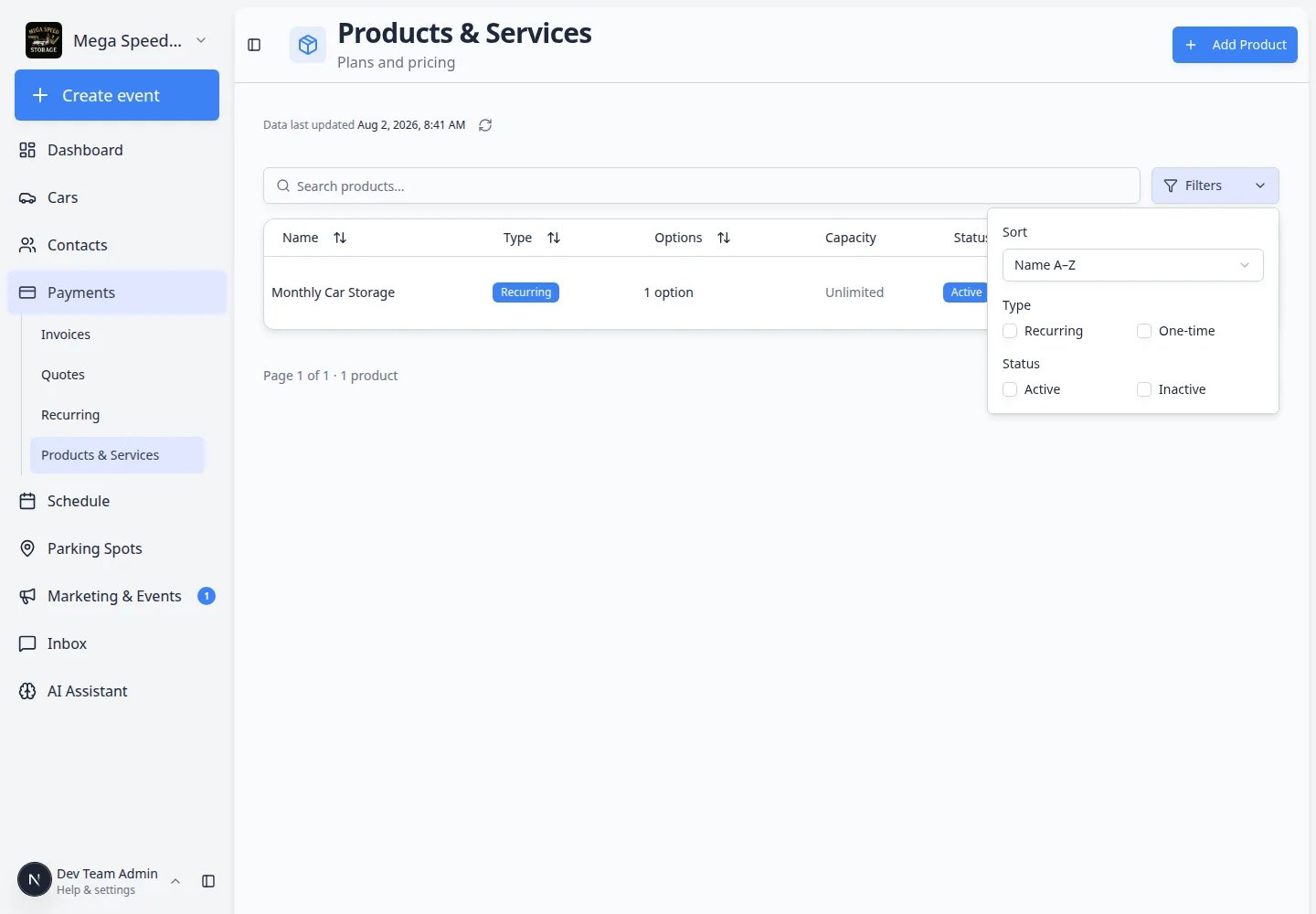The width and height of the screenshot is (1316, 914).
Task: Click the Filters funnel icon
Action: [x=1171, y=186]
